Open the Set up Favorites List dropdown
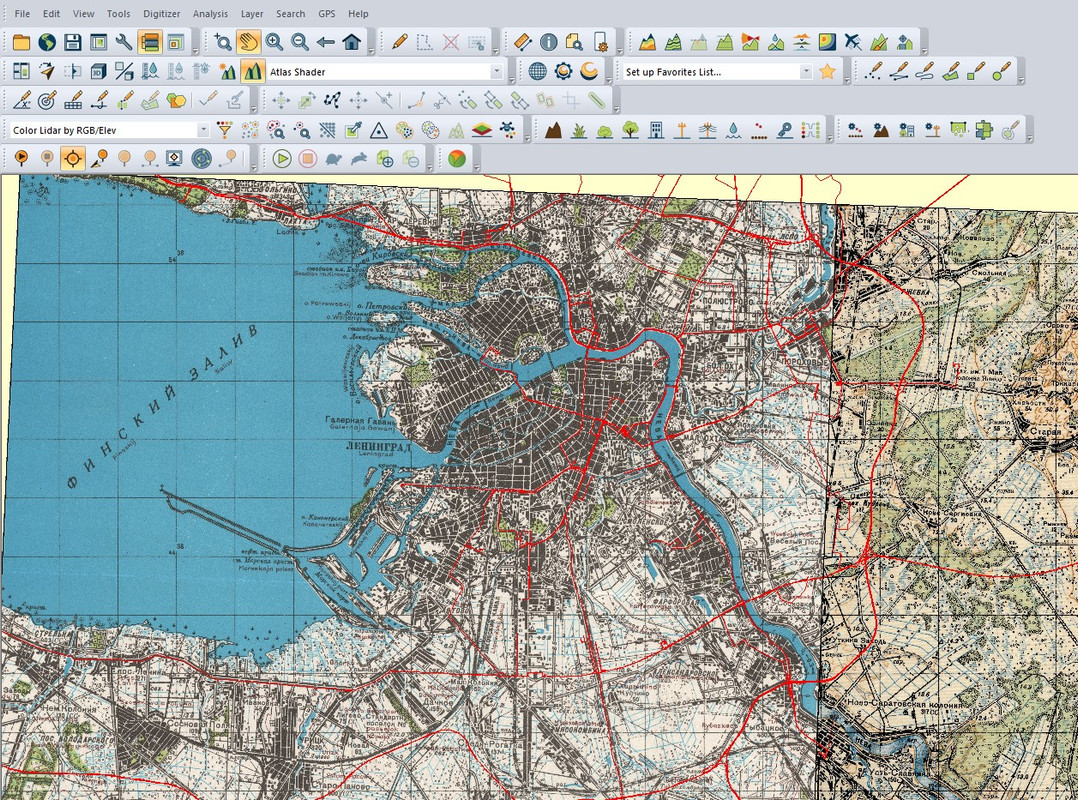This screenshot has height=800, width=1078. [x=806, y=71]
